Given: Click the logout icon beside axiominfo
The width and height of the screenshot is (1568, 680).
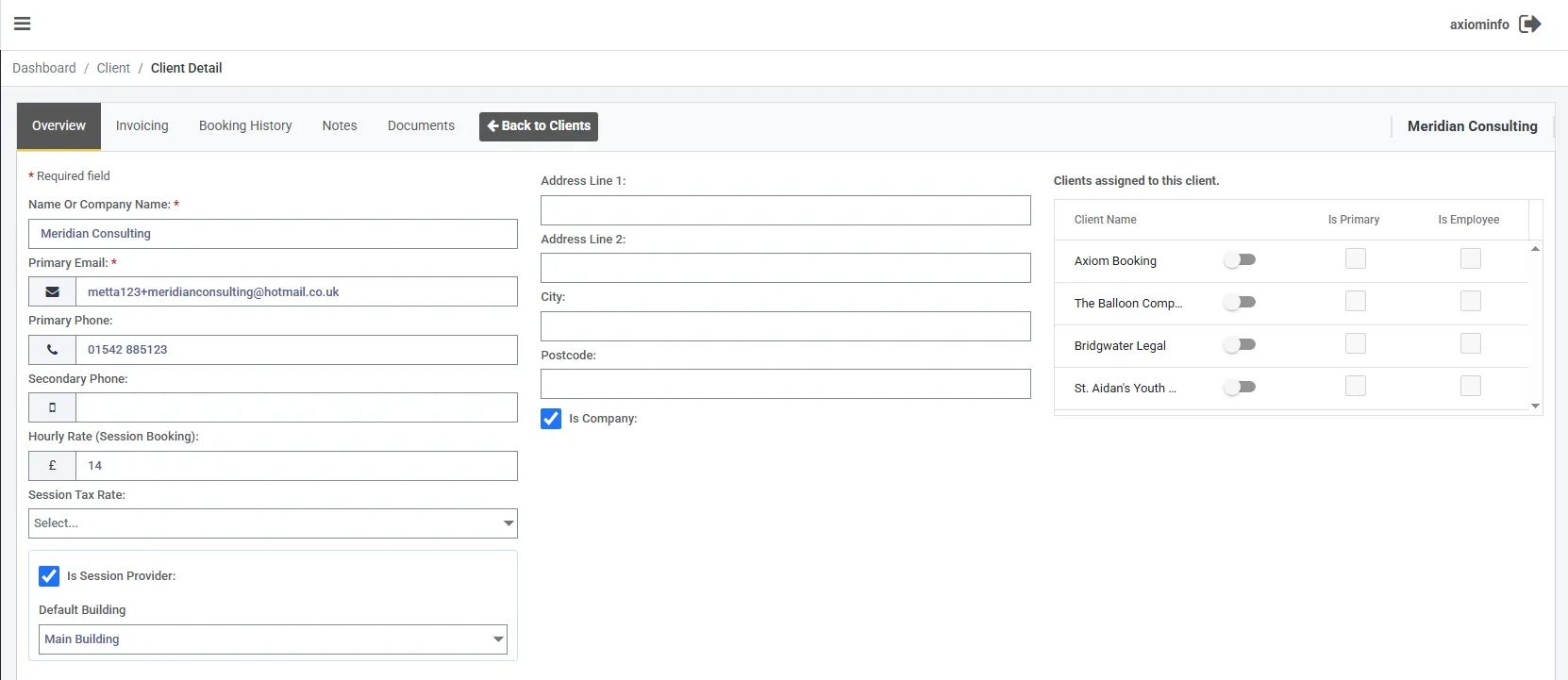Looking at the screenshot, I should point(1530,24).
